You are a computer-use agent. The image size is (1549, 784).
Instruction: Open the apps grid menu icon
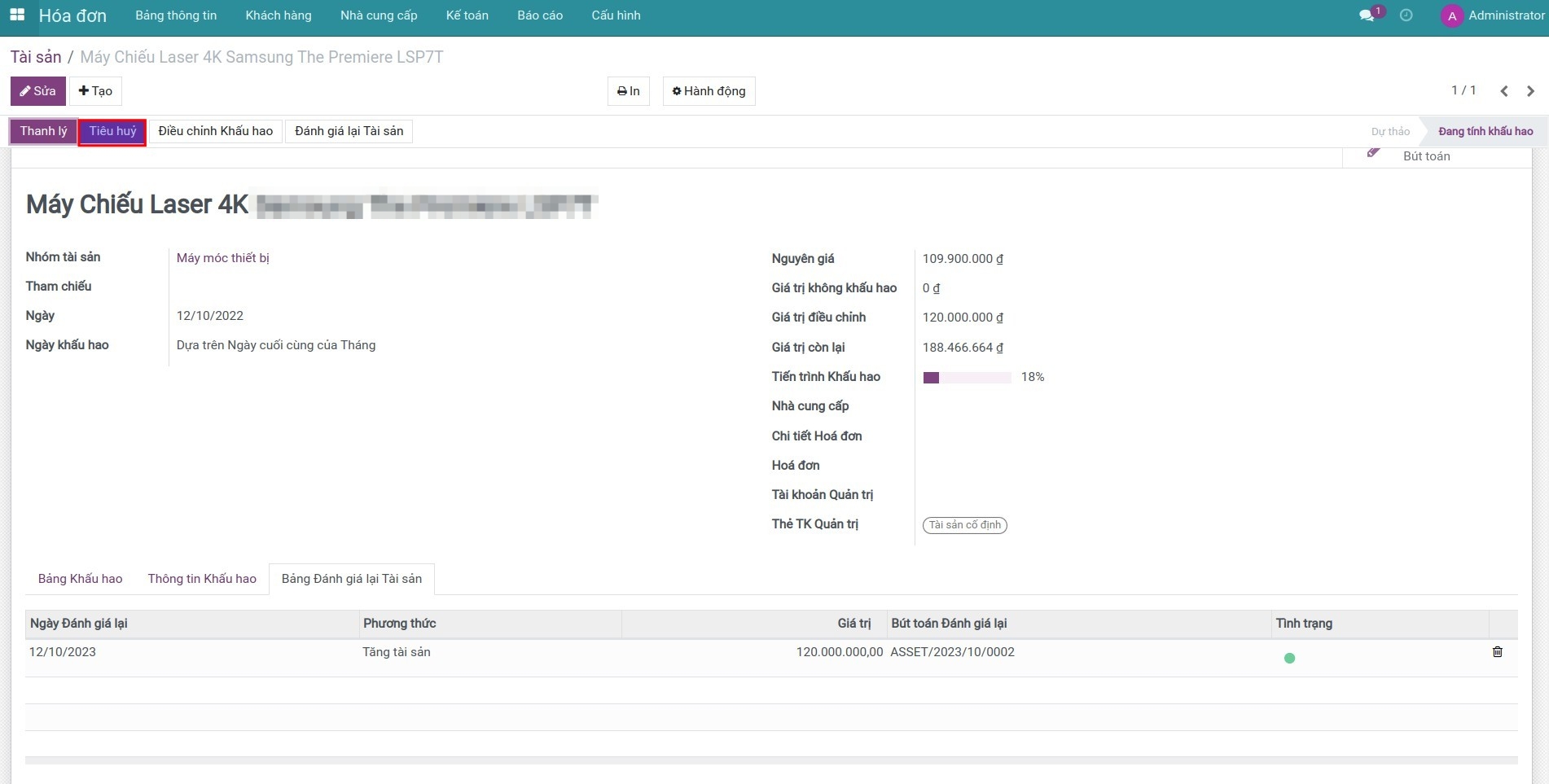[x=17, y=15]
